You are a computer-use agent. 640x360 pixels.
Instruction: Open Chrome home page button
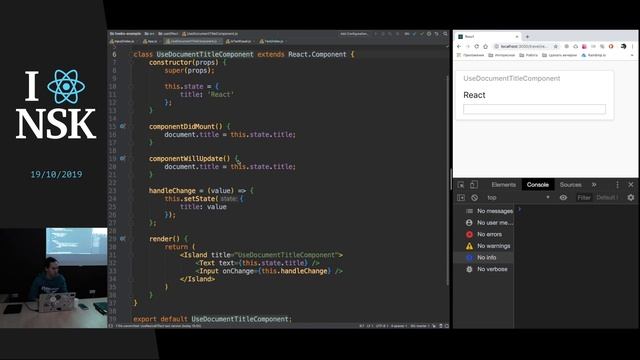coord(485,47)
